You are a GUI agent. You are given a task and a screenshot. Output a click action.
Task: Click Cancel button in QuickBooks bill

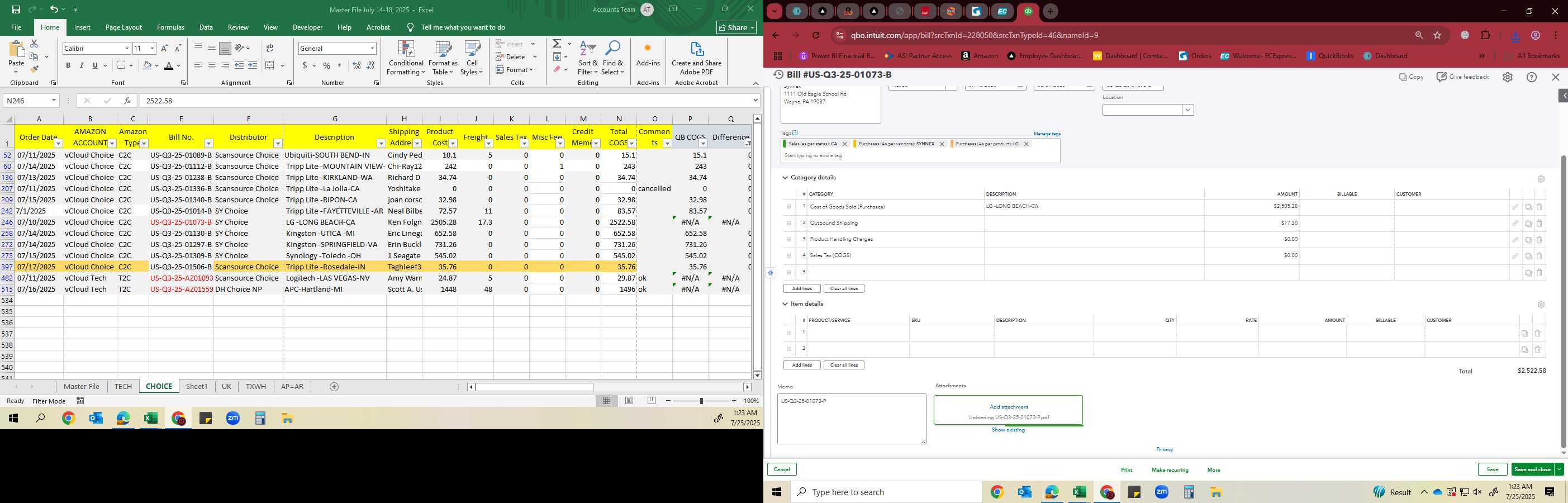pos(782,469)
